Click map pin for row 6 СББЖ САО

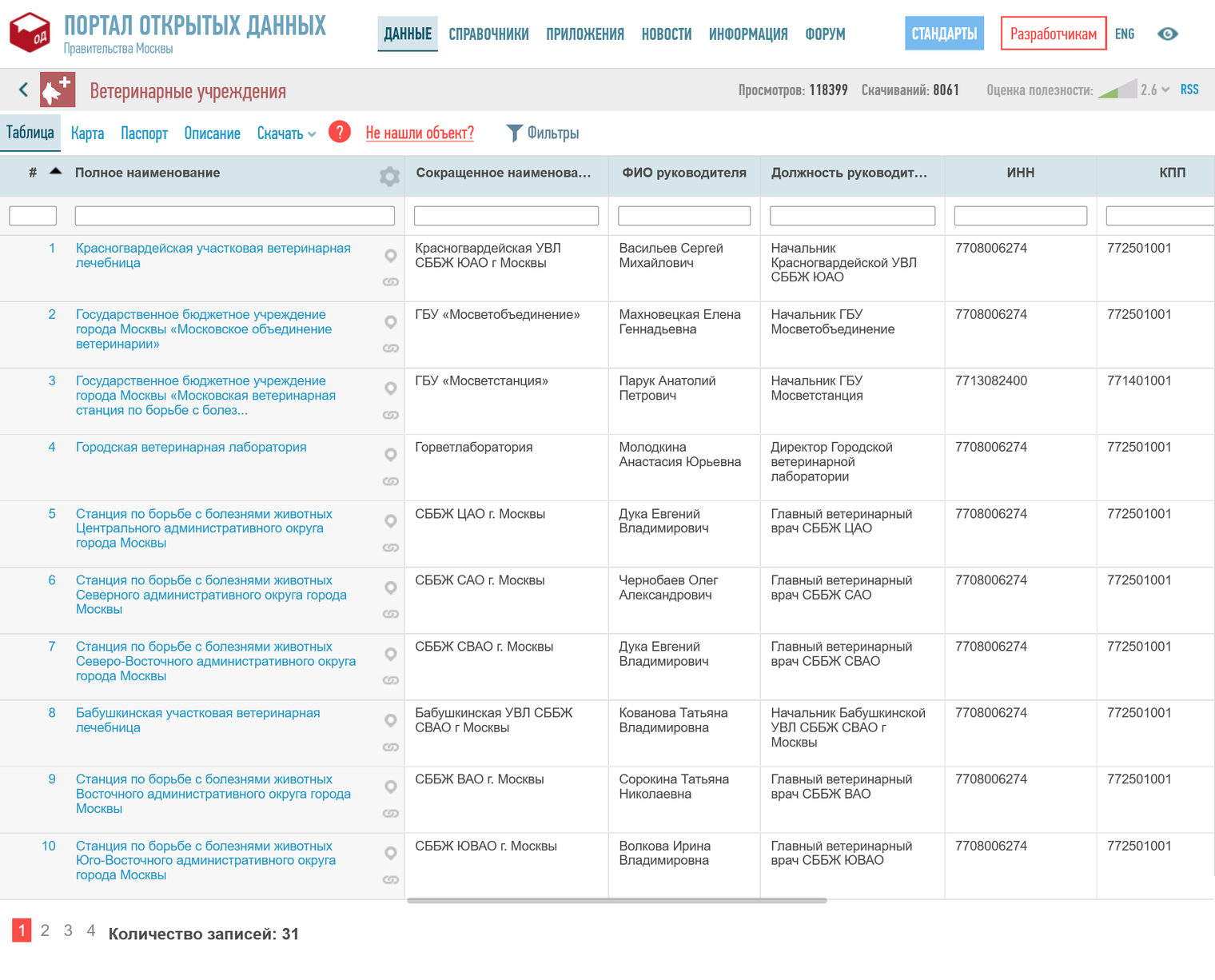coord(391,588)
